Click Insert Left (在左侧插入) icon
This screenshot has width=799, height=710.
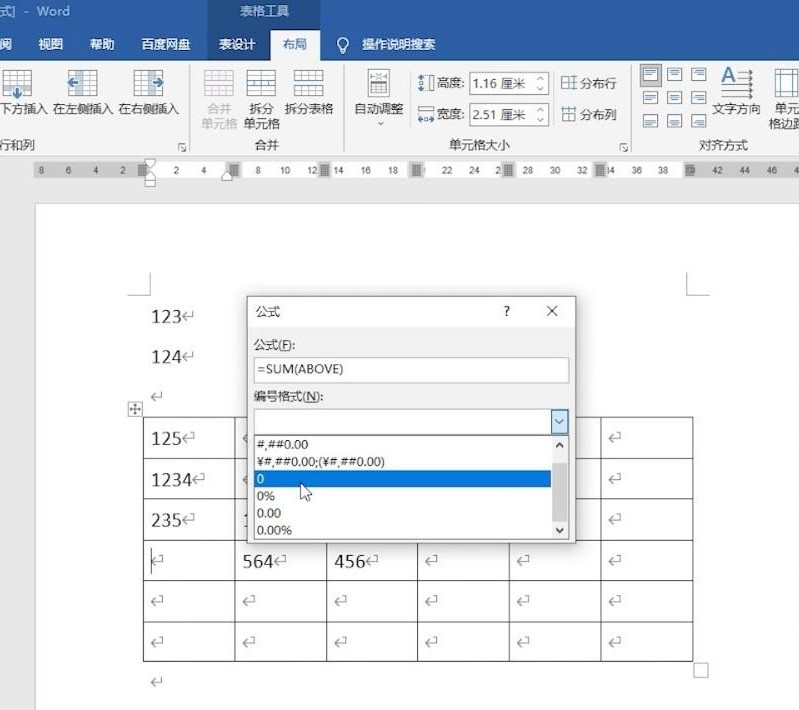click(83, 84)
